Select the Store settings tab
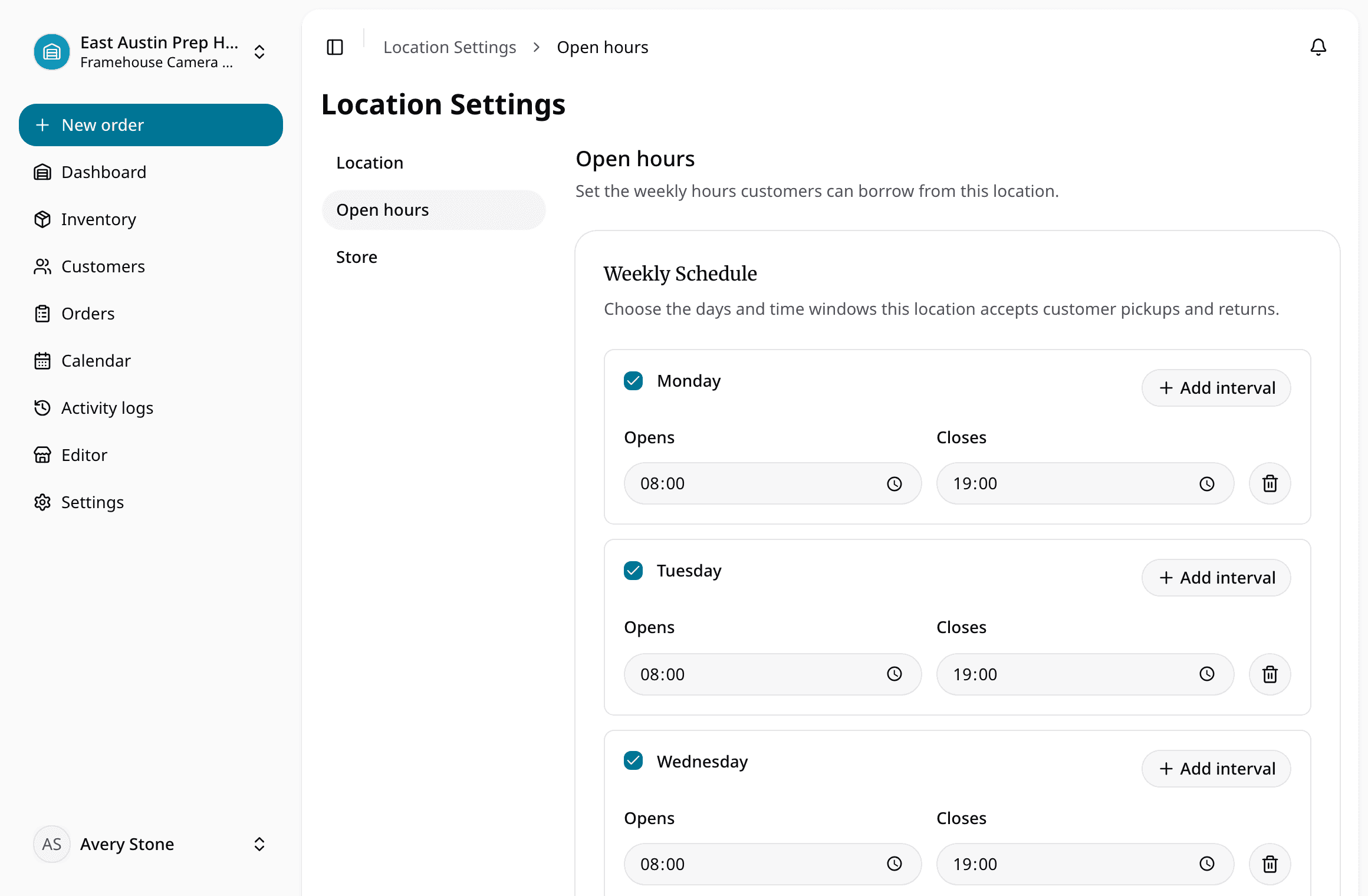The width and height of the screenshot is (1368, 896). pos(434,257)
